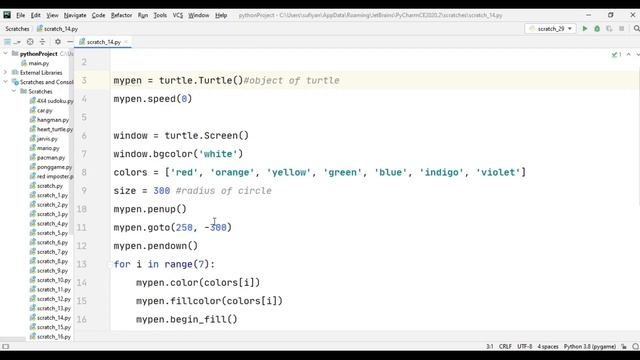
Task: Open the Window menu
Action: 198,15
